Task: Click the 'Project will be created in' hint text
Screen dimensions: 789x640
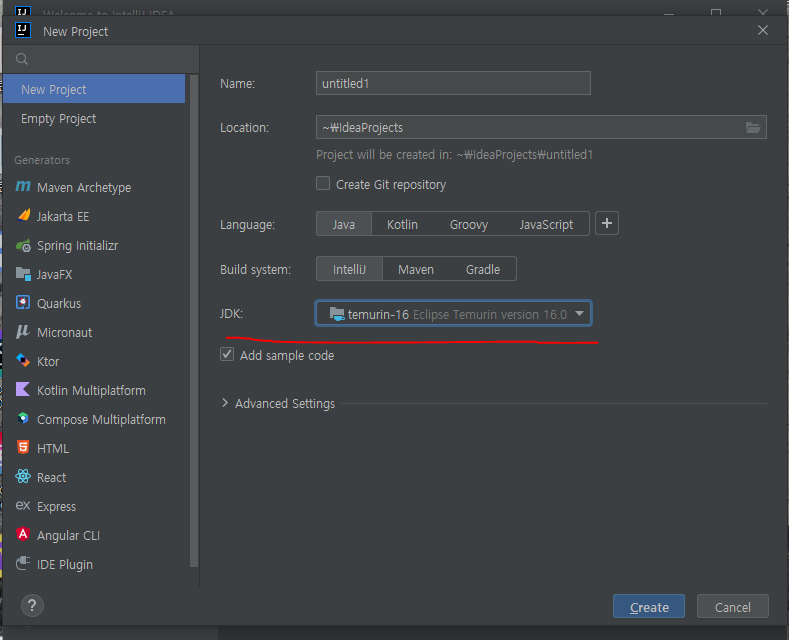Action: tap(454, 154)
